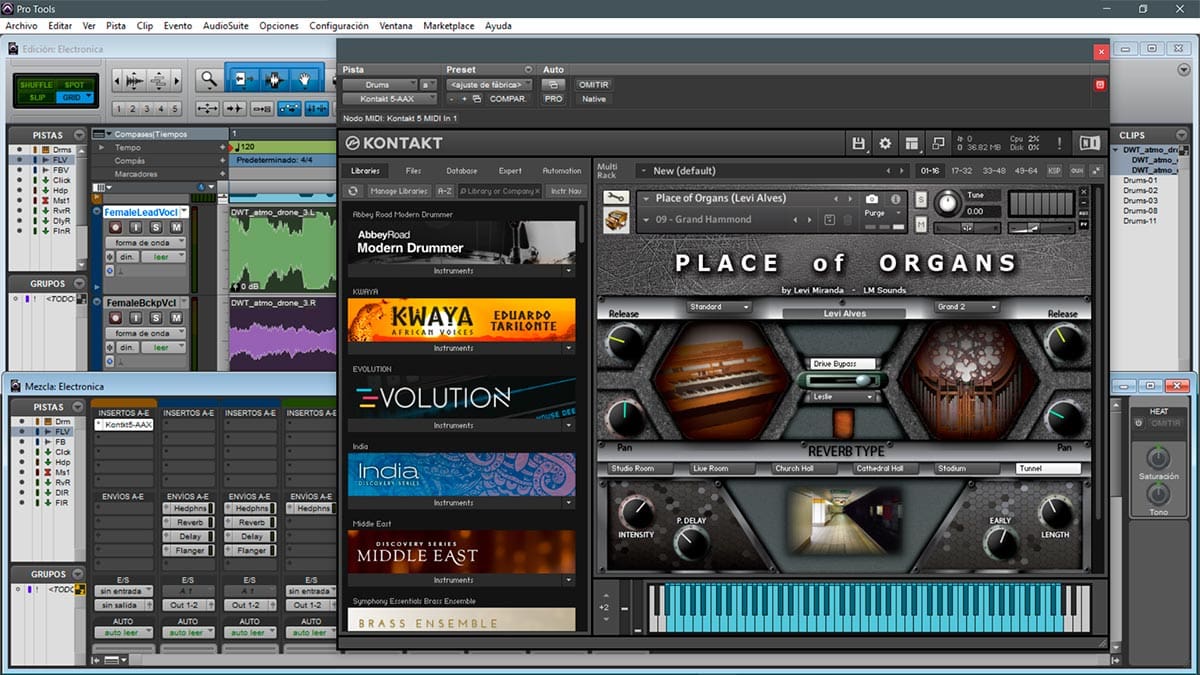Click the compare copy settings icon in Auto section

554,85
